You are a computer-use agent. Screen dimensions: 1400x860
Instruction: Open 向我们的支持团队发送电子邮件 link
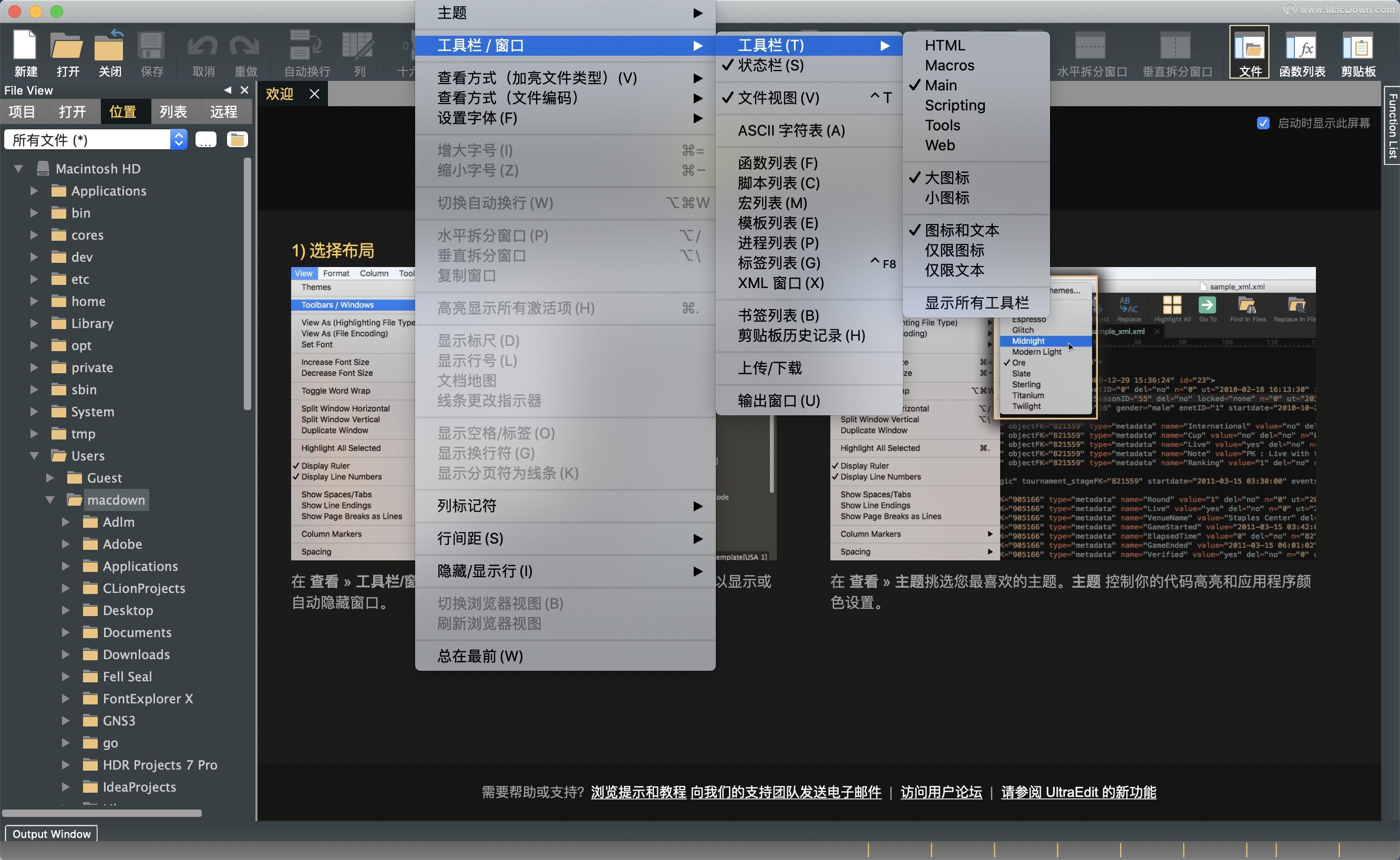coord(786,792)
